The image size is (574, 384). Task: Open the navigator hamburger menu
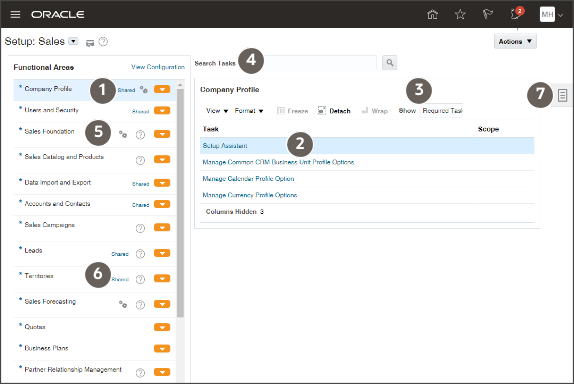(15, 14)
